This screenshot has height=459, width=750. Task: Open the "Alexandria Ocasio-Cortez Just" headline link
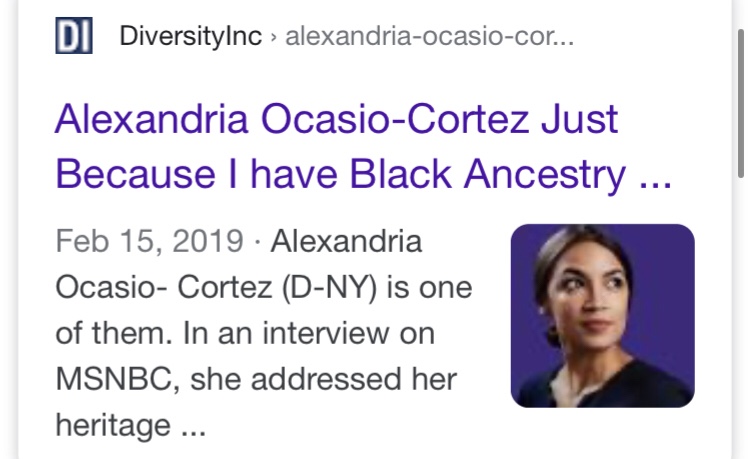pos(337,121)
